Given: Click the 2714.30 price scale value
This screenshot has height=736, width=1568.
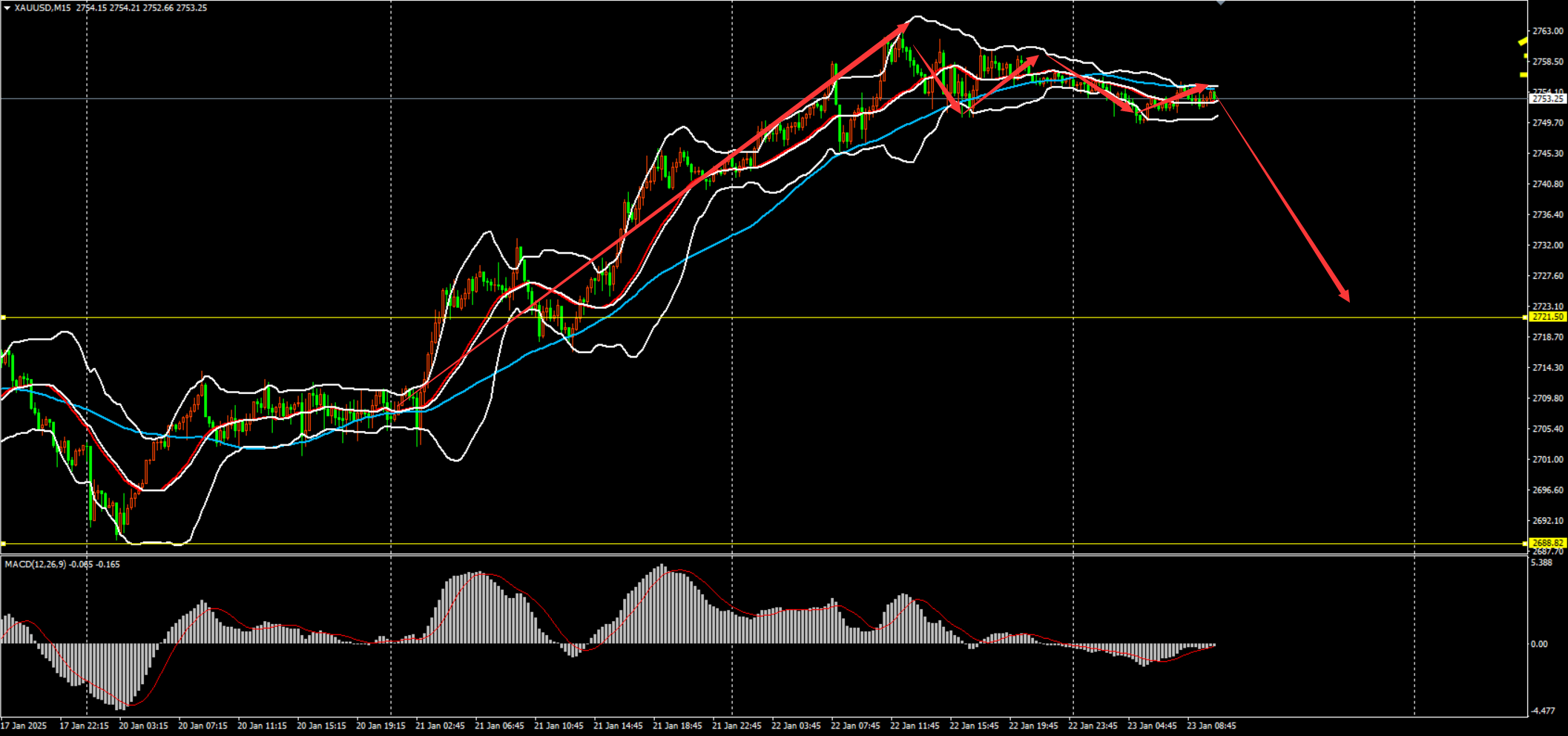Looking at the screenshot, I should tap(1548, 367).
